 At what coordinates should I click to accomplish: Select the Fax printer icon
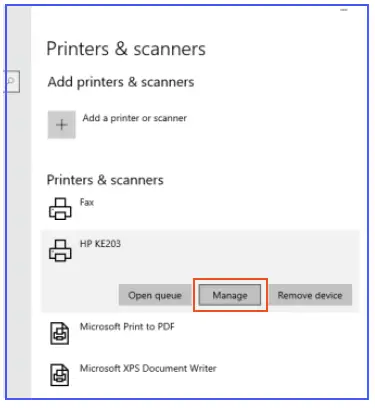(60, 209)
